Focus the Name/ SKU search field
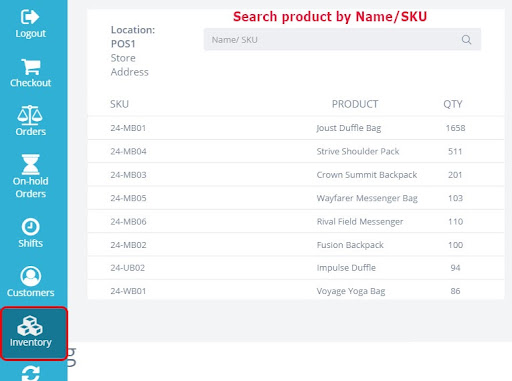 (342, 40)
